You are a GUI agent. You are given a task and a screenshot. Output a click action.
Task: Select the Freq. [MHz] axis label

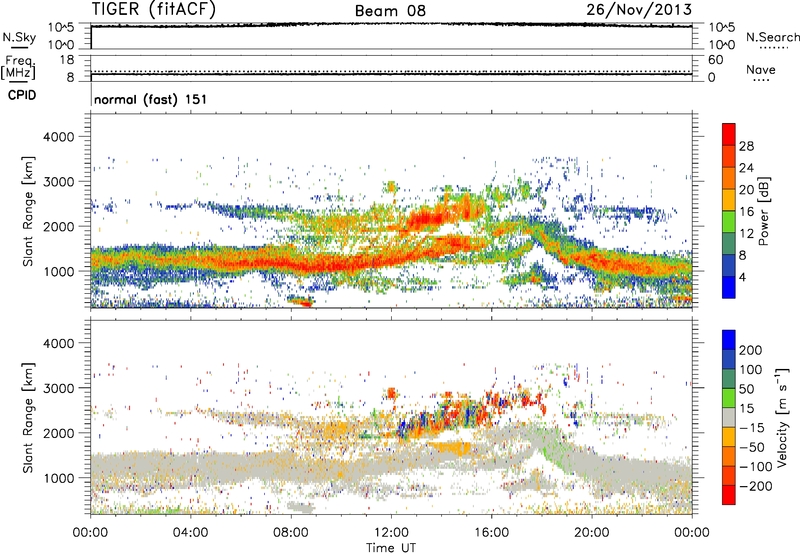coord(19,68)
